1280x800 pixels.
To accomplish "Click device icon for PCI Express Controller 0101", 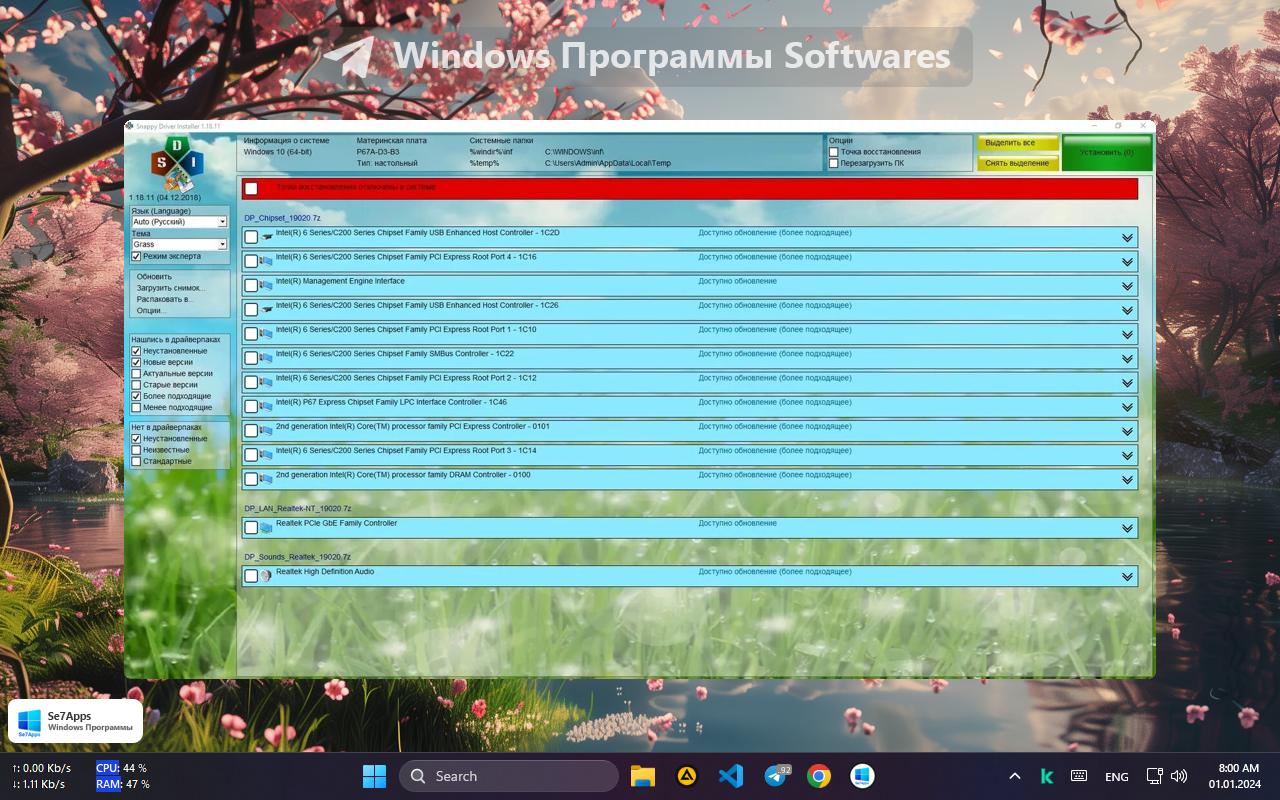I will point(266,431).
